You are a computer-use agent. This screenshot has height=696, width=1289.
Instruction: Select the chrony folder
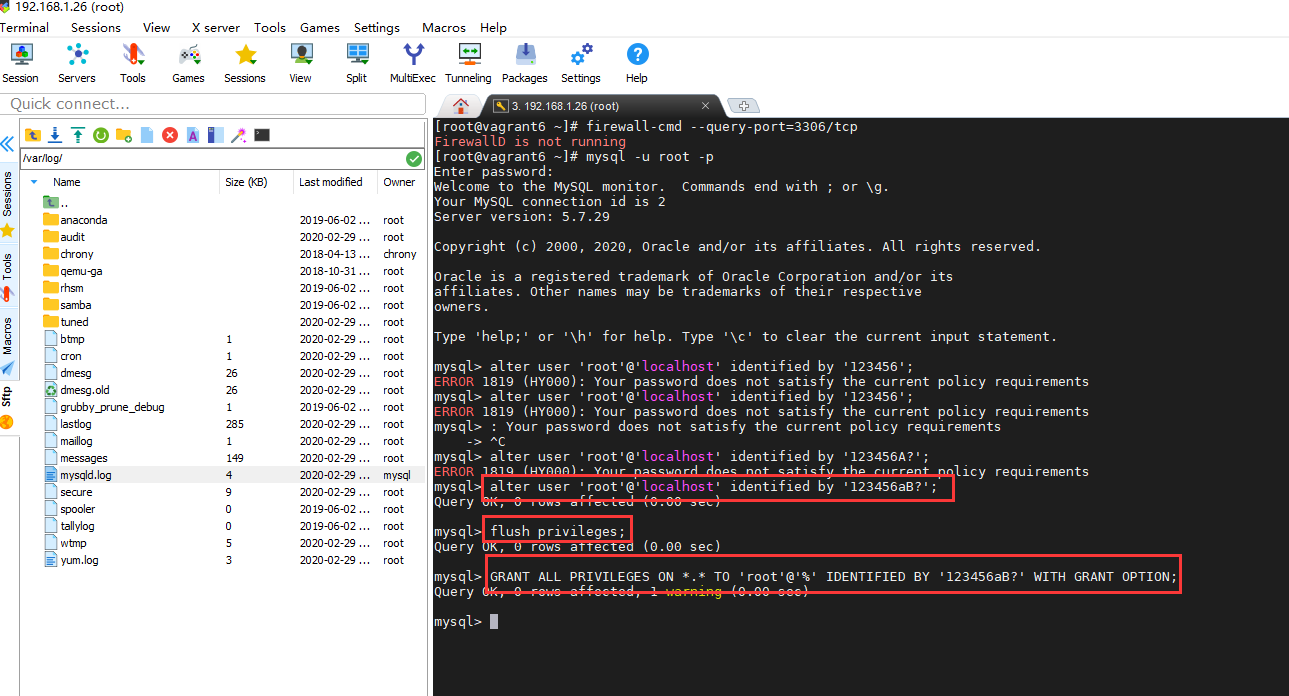[x=224, y=254]
